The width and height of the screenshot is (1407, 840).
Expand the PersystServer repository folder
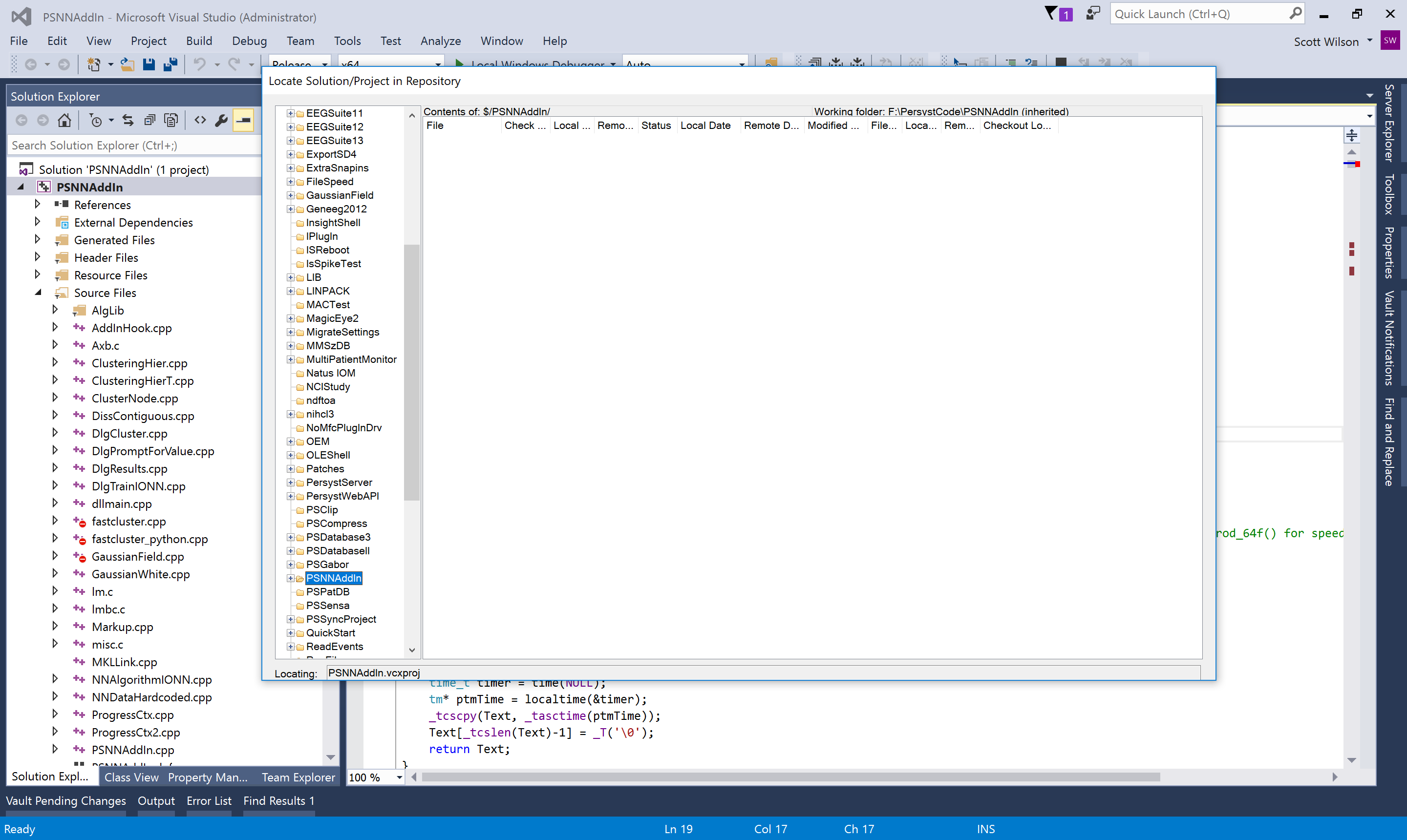pyautogui.click(x=291, y=482)
